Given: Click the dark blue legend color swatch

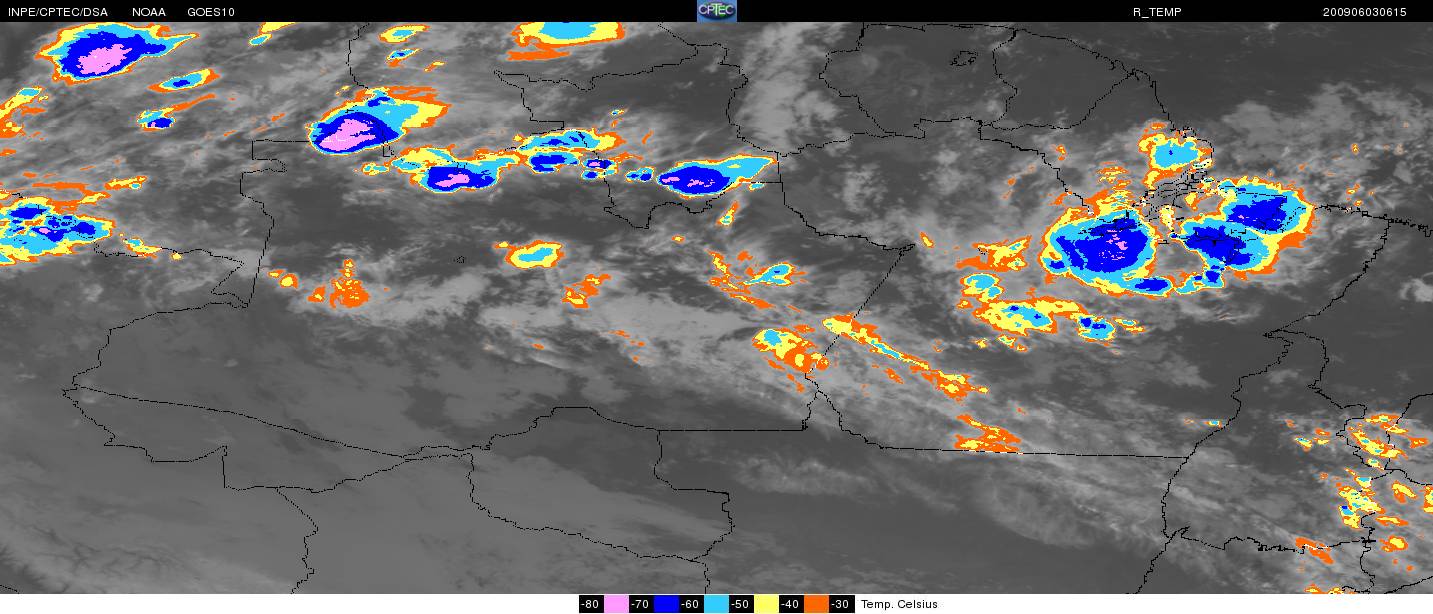Looking at the screenshot, I should coord(666,604).
